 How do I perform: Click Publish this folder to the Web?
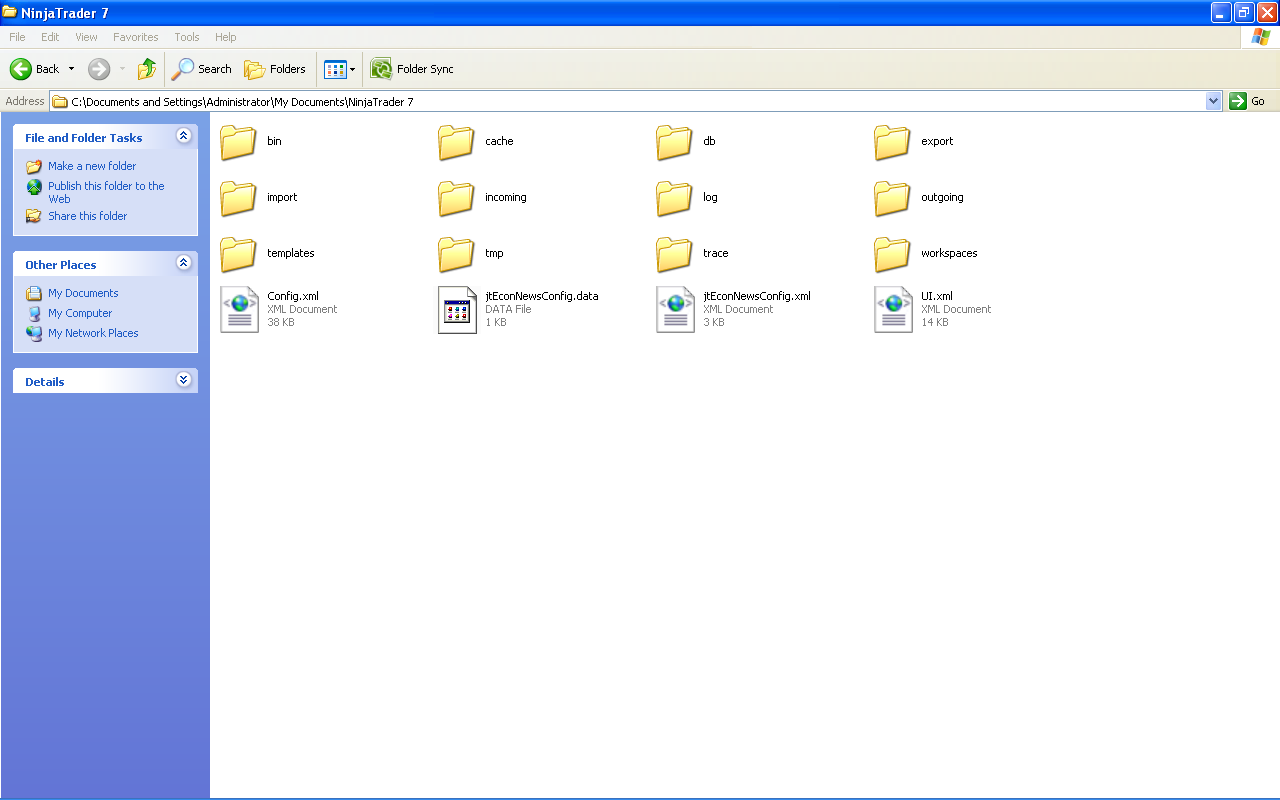click(x=106, y=192)
